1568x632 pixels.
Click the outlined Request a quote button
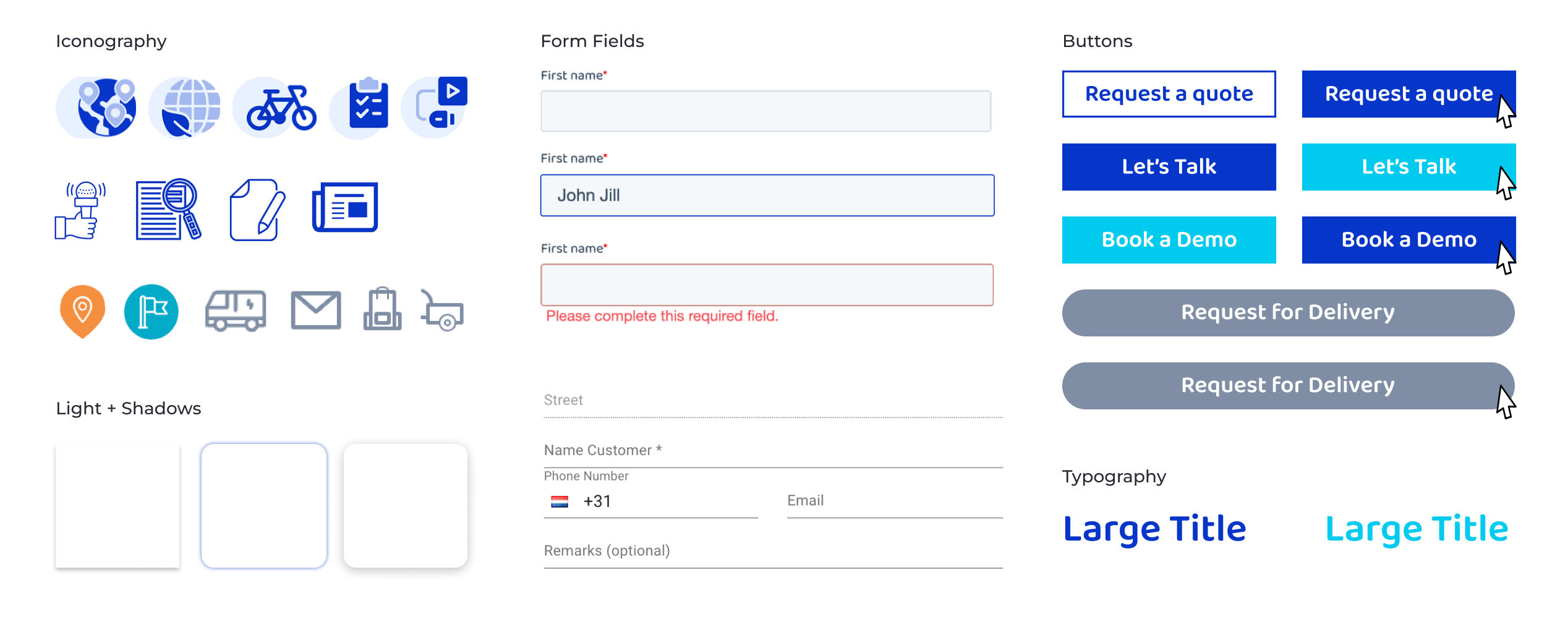[1169, 94]
